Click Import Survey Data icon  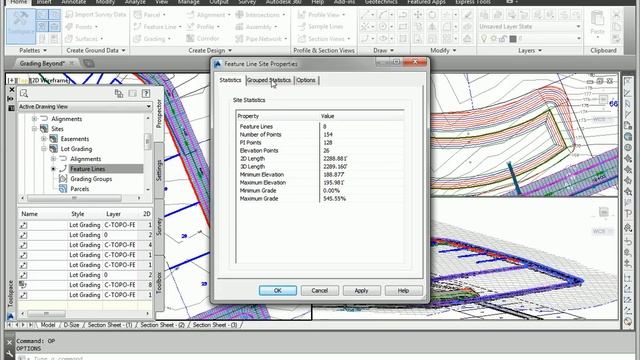[x=69, y=14]
